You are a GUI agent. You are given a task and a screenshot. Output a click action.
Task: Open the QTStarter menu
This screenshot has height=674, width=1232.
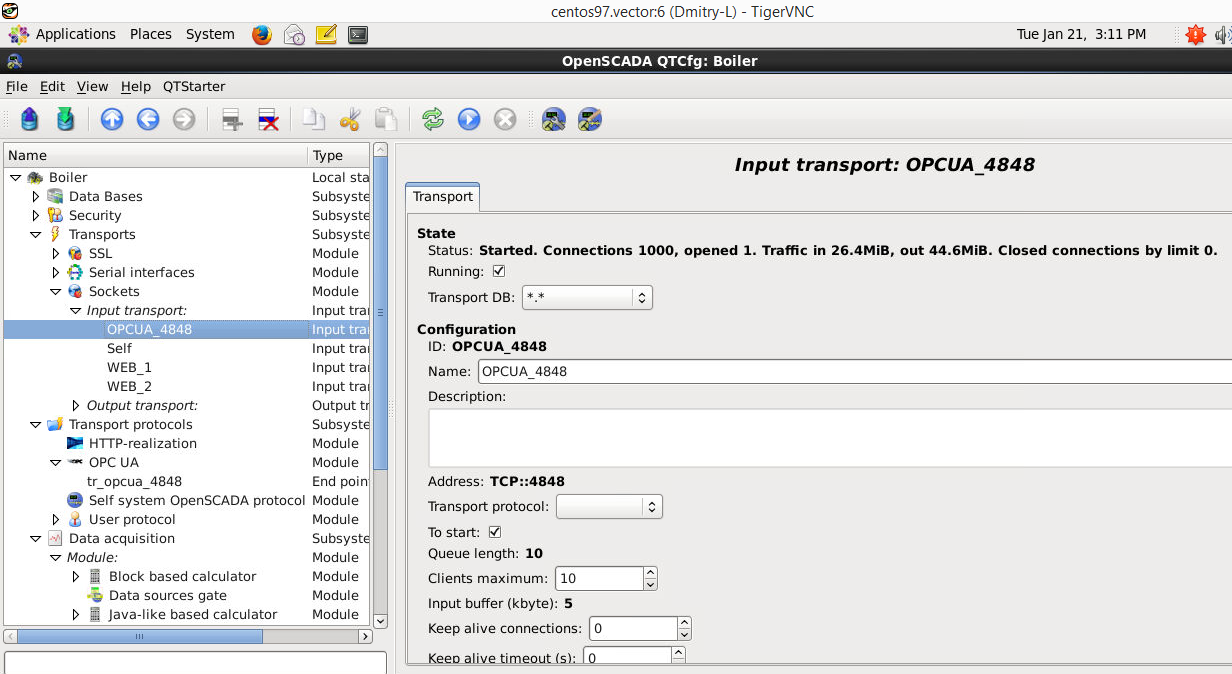pyautogui.click(x=194, y=87)
